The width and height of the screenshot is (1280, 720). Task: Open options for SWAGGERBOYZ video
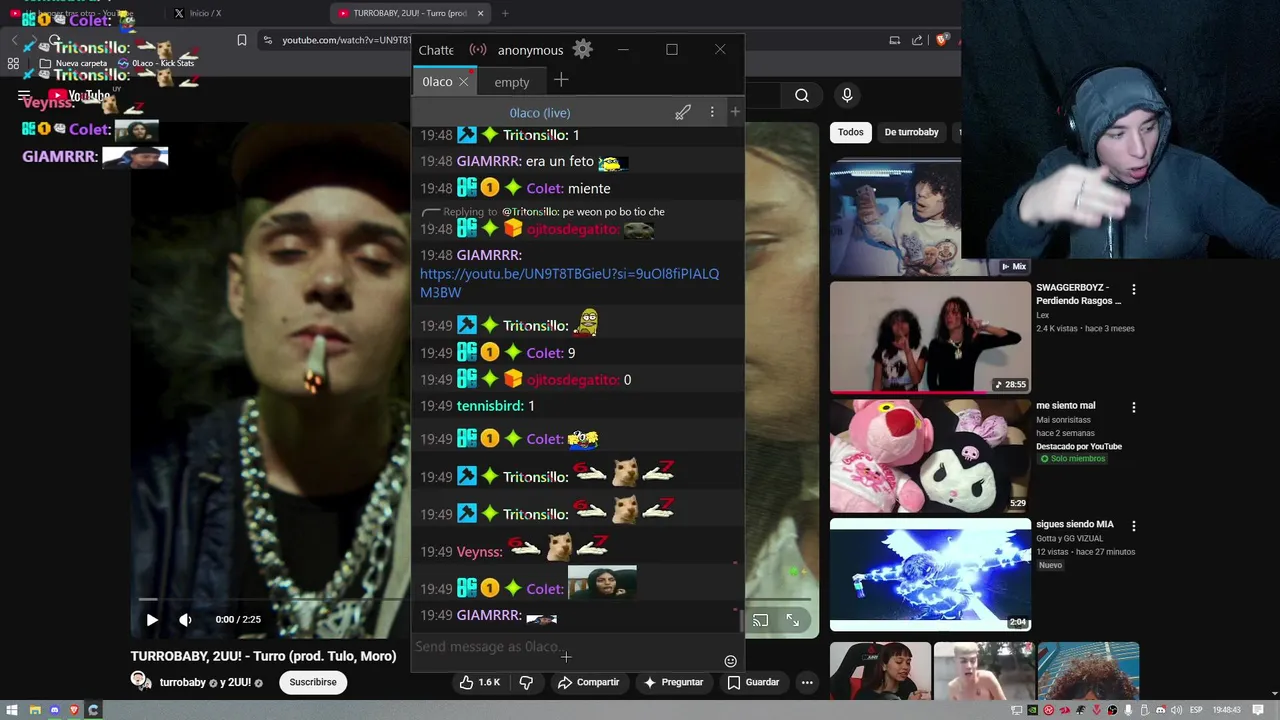click(1133, 289)
